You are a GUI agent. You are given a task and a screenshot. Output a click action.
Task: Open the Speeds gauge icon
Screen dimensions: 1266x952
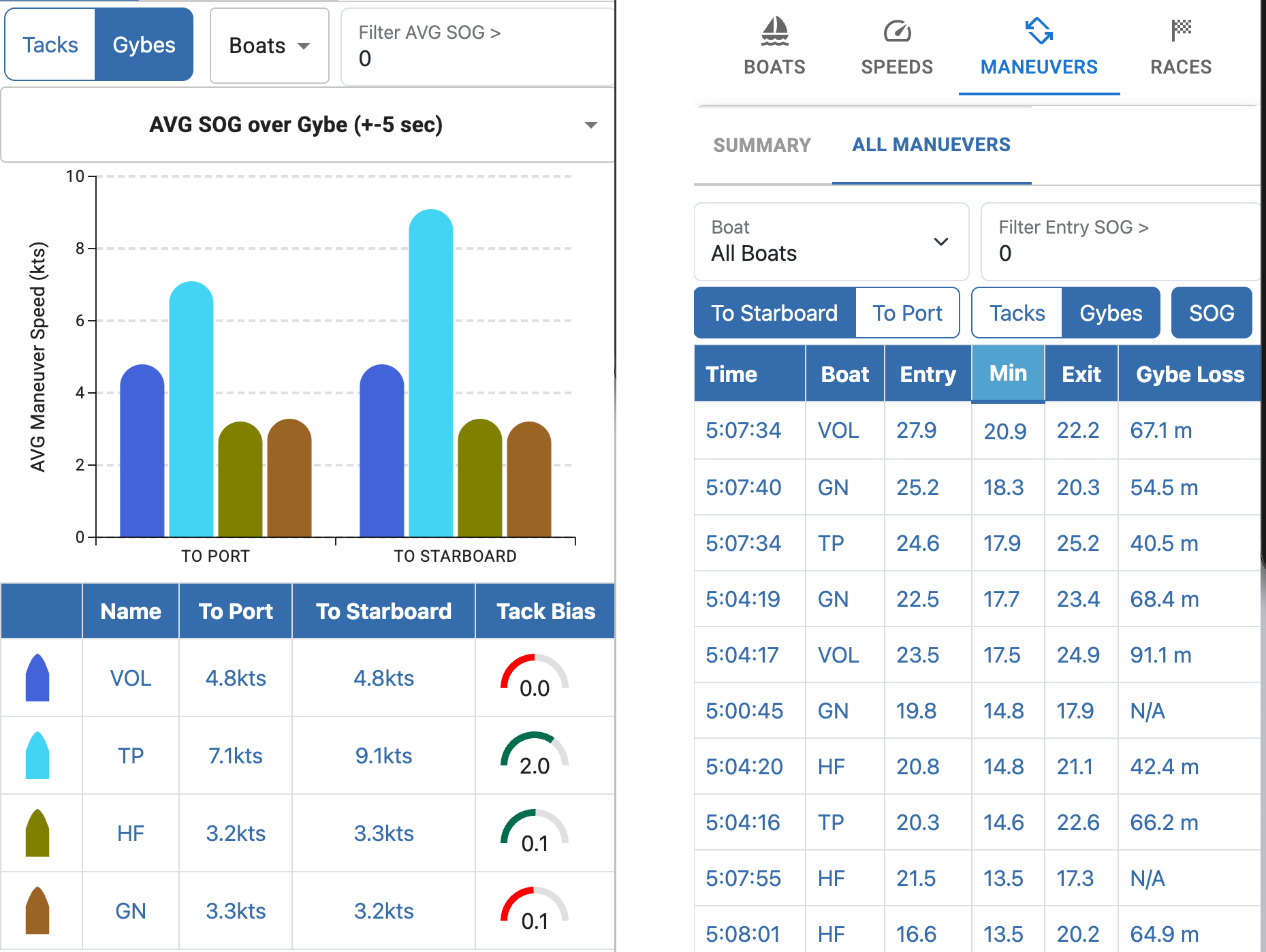click(897, 31)
